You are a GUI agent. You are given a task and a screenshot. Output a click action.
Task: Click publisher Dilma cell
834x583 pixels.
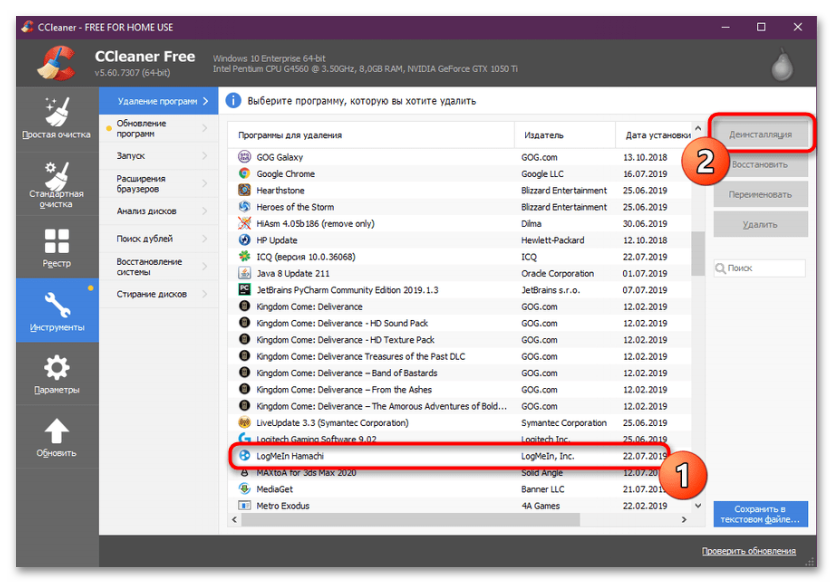[531, 223]
